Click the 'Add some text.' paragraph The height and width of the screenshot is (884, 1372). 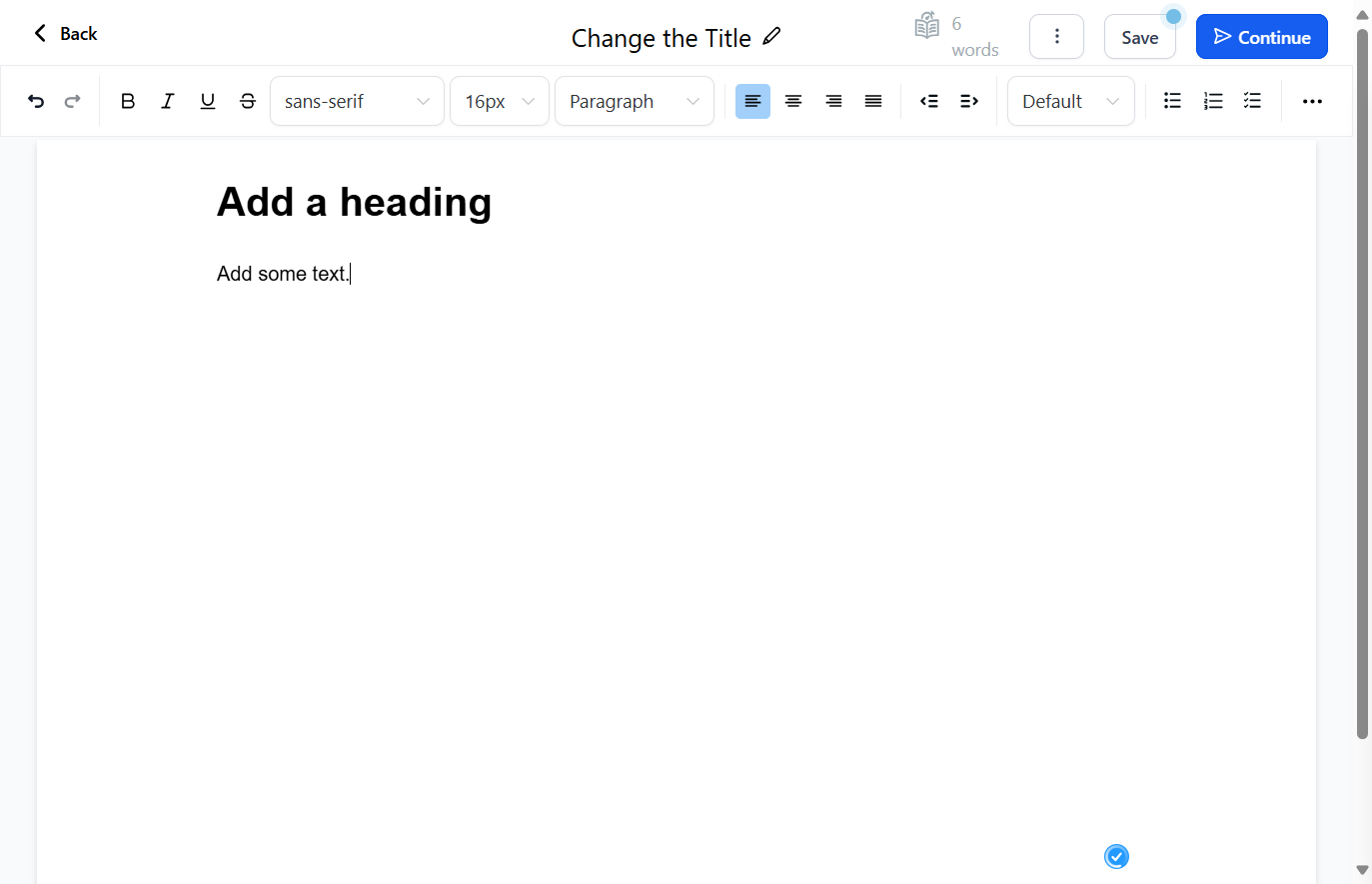(x=283, y=274)
